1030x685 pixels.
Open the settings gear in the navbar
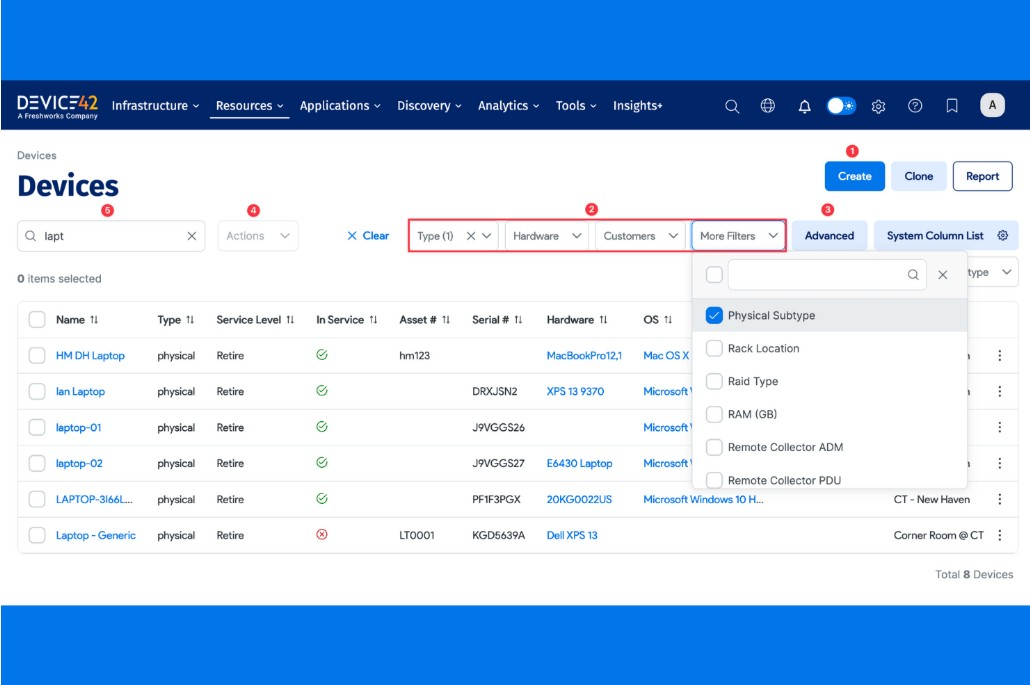point(878,105)
